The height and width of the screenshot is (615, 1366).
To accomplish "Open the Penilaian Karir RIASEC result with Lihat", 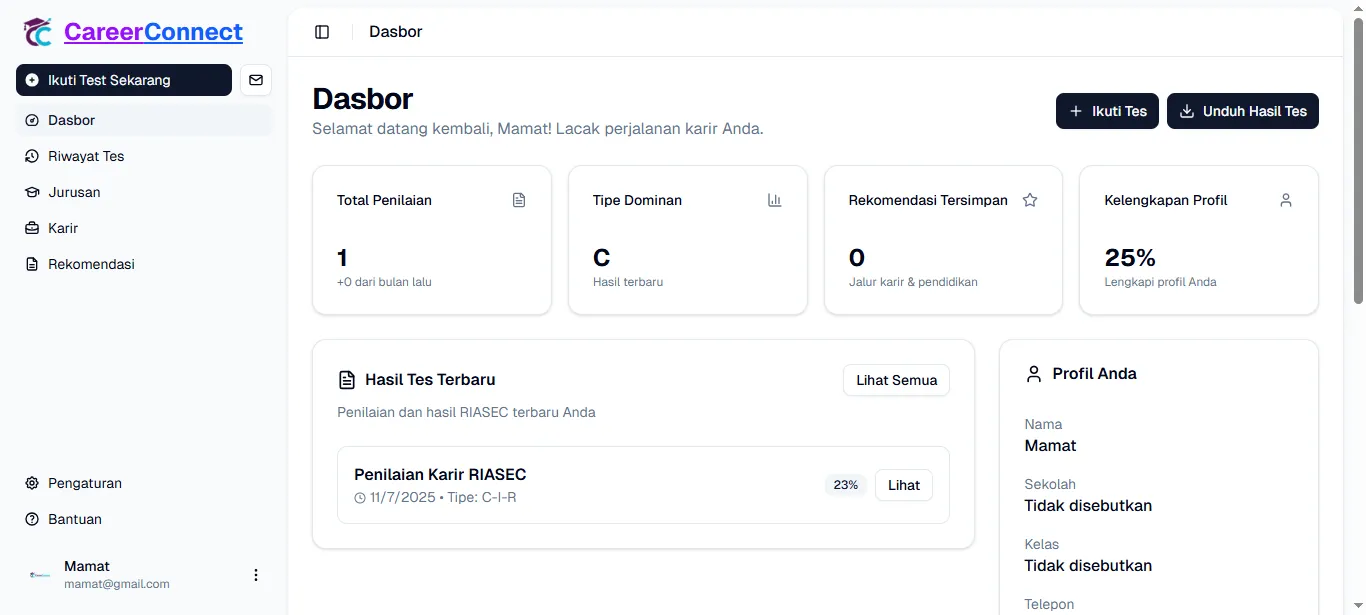I will pos(903,485).
